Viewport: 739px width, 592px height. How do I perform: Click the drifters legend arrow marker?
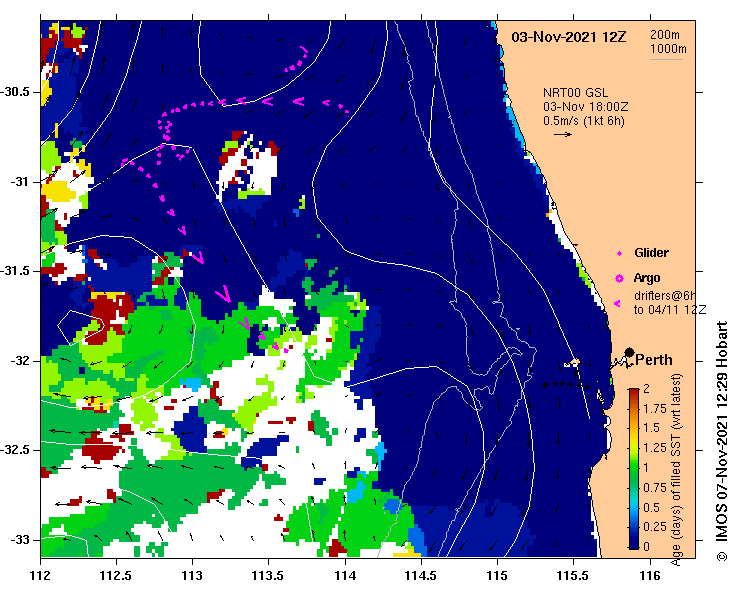(617, 304)
